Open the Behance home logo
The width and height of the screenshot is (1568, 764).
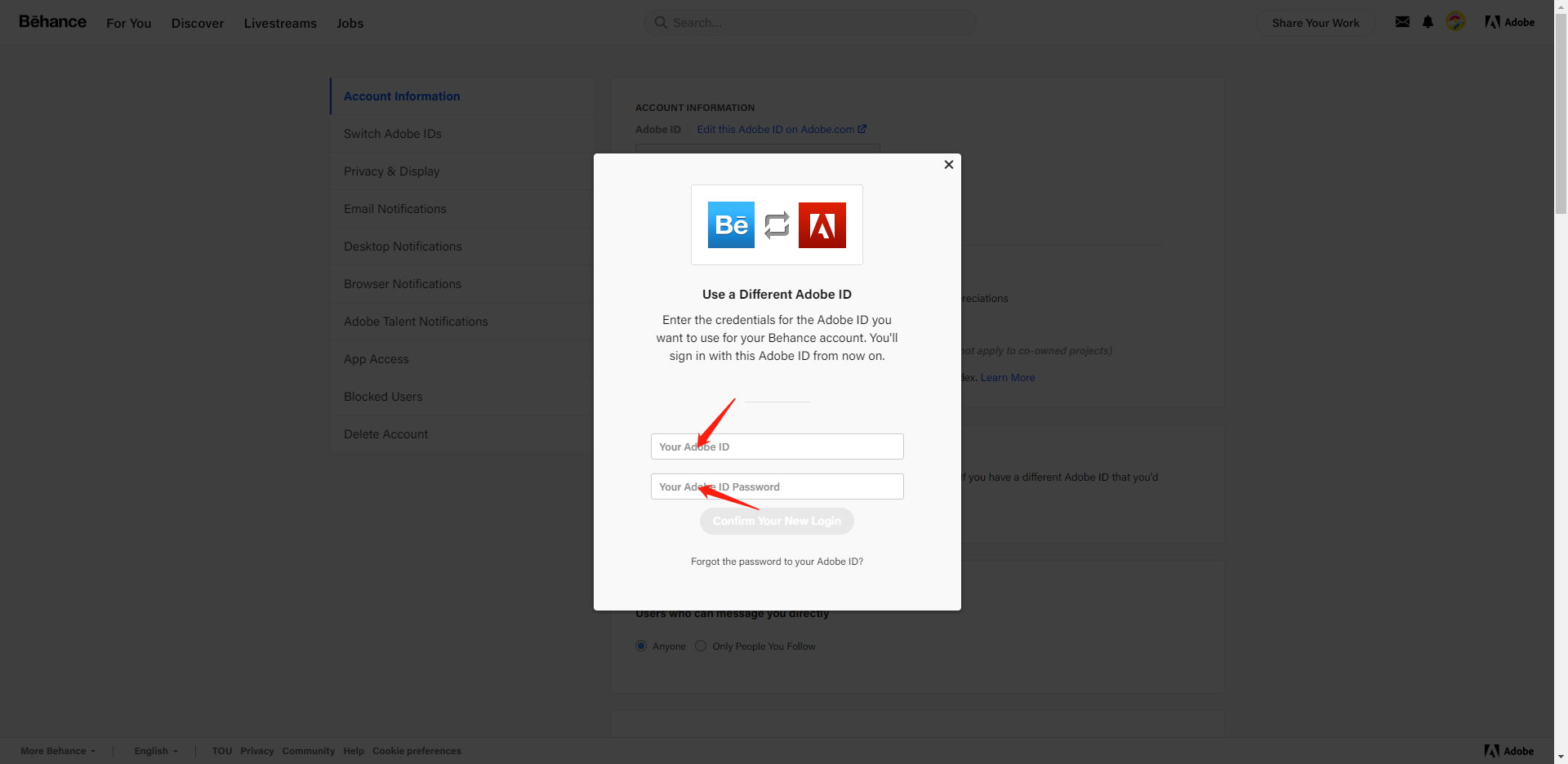[52, 22]
